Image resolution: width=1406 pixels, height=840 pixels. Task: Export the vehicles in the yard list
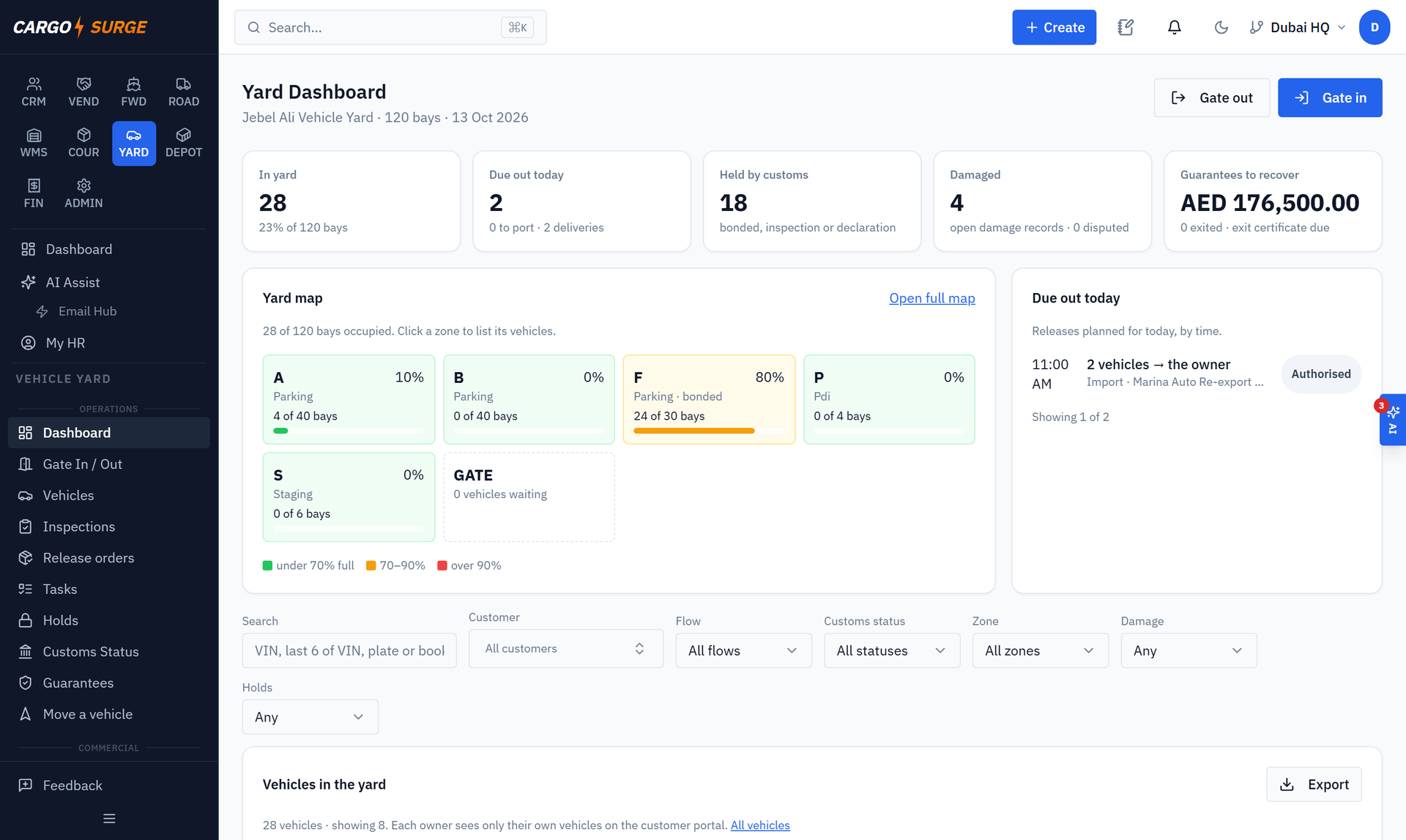1313,784
